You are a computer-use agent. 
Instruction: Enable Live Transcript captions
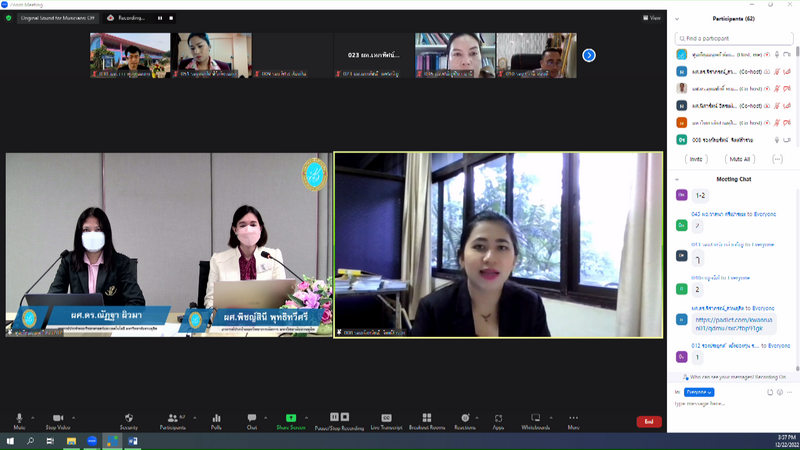pyautogui.click(x=386, y=418)
